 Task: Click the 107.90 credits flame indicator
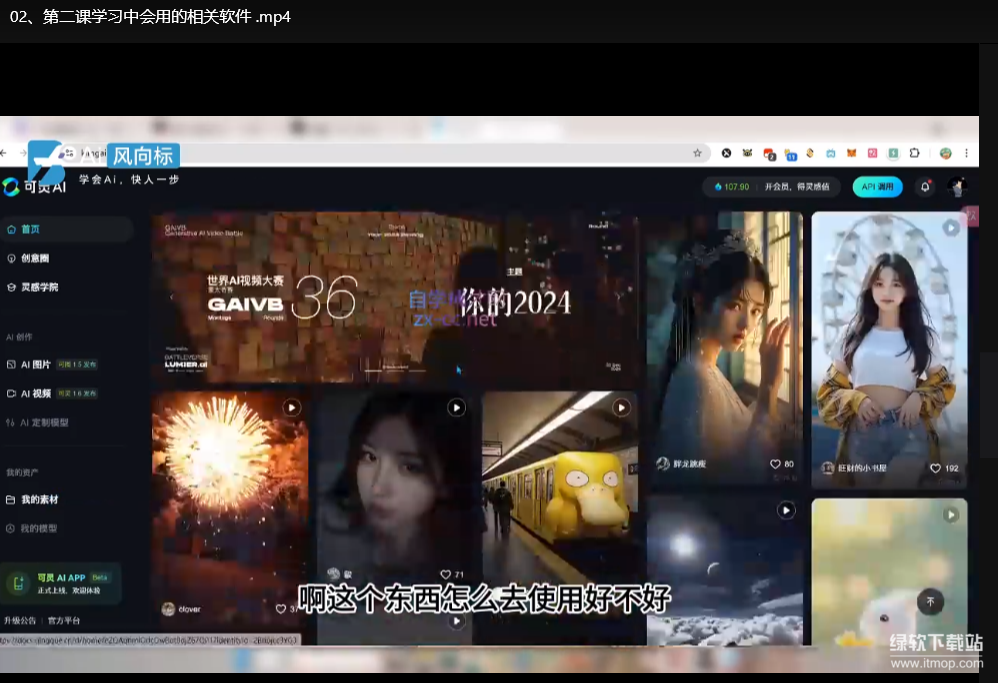tap(731, 187)
